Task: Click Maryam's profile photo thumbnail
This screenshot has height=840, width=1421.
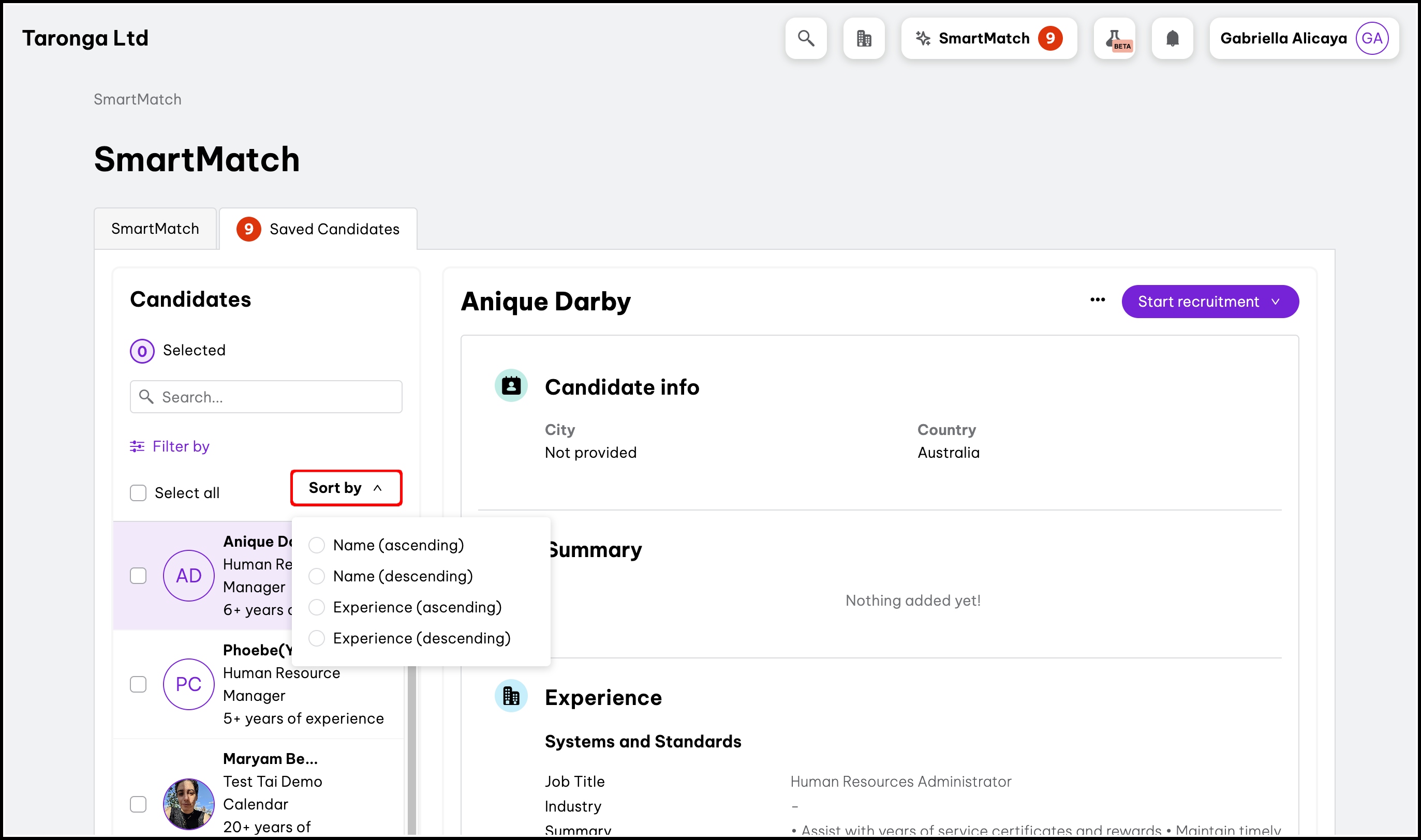Action: (188, 804)
